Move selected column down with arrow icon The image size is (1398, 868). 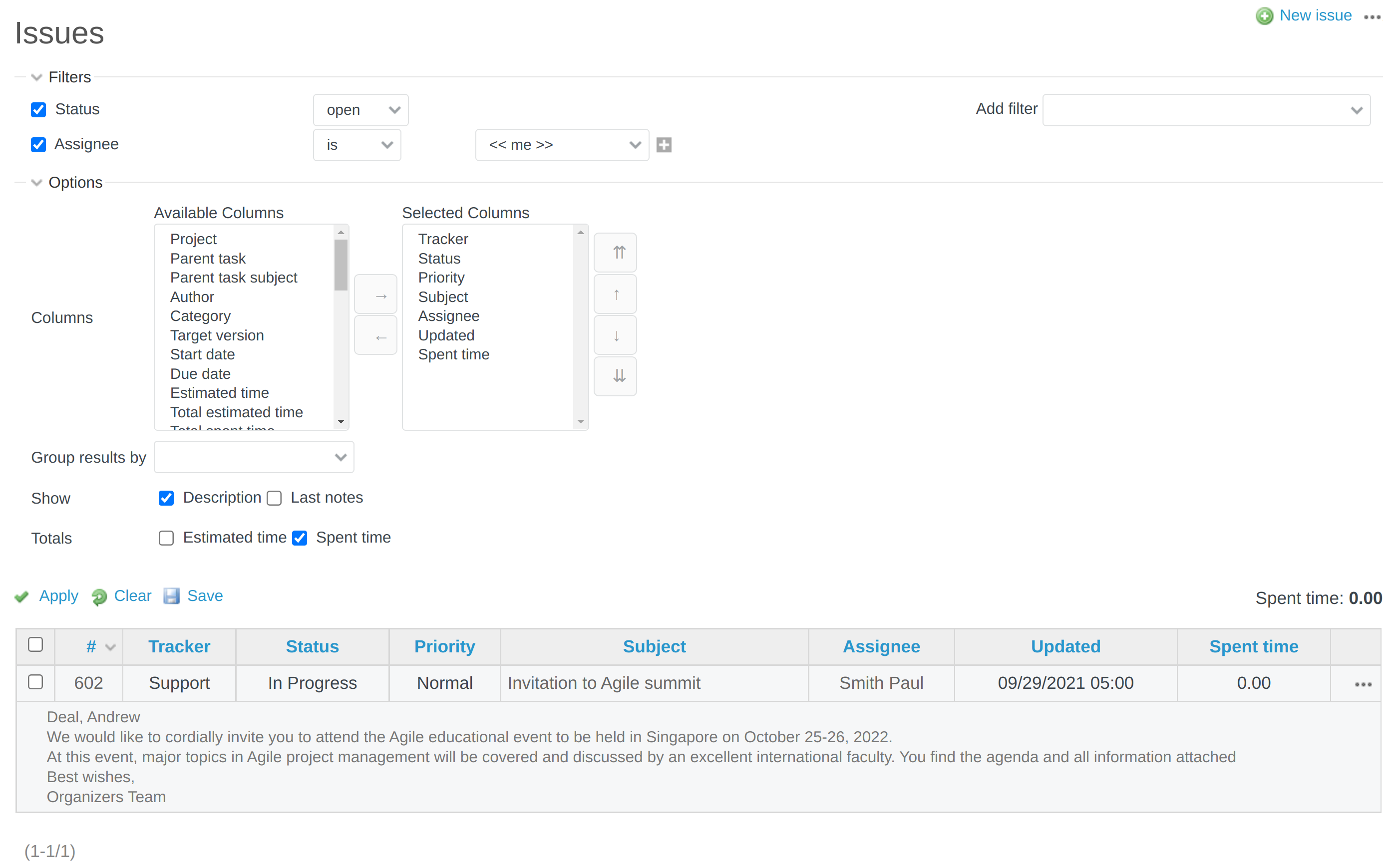pyautogui.click(x=615, y=335)
